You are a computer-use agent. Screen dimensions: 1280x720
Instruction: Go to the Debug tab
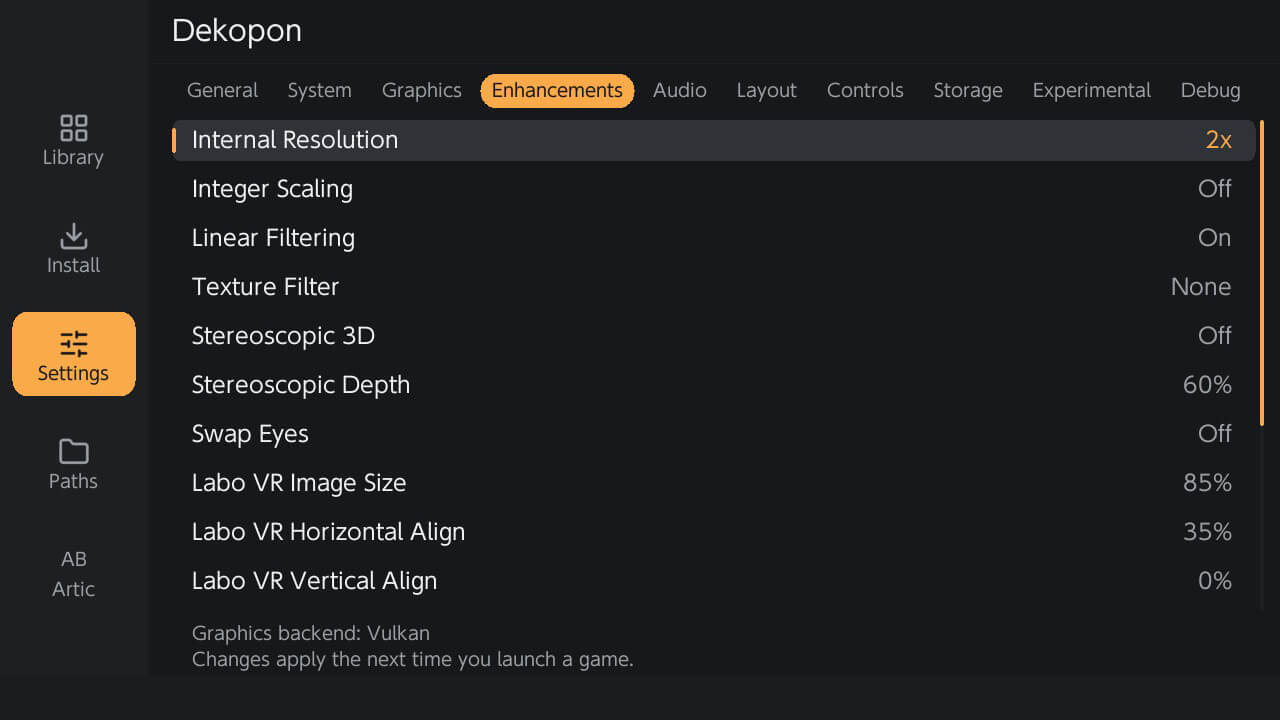point(1210,90)
